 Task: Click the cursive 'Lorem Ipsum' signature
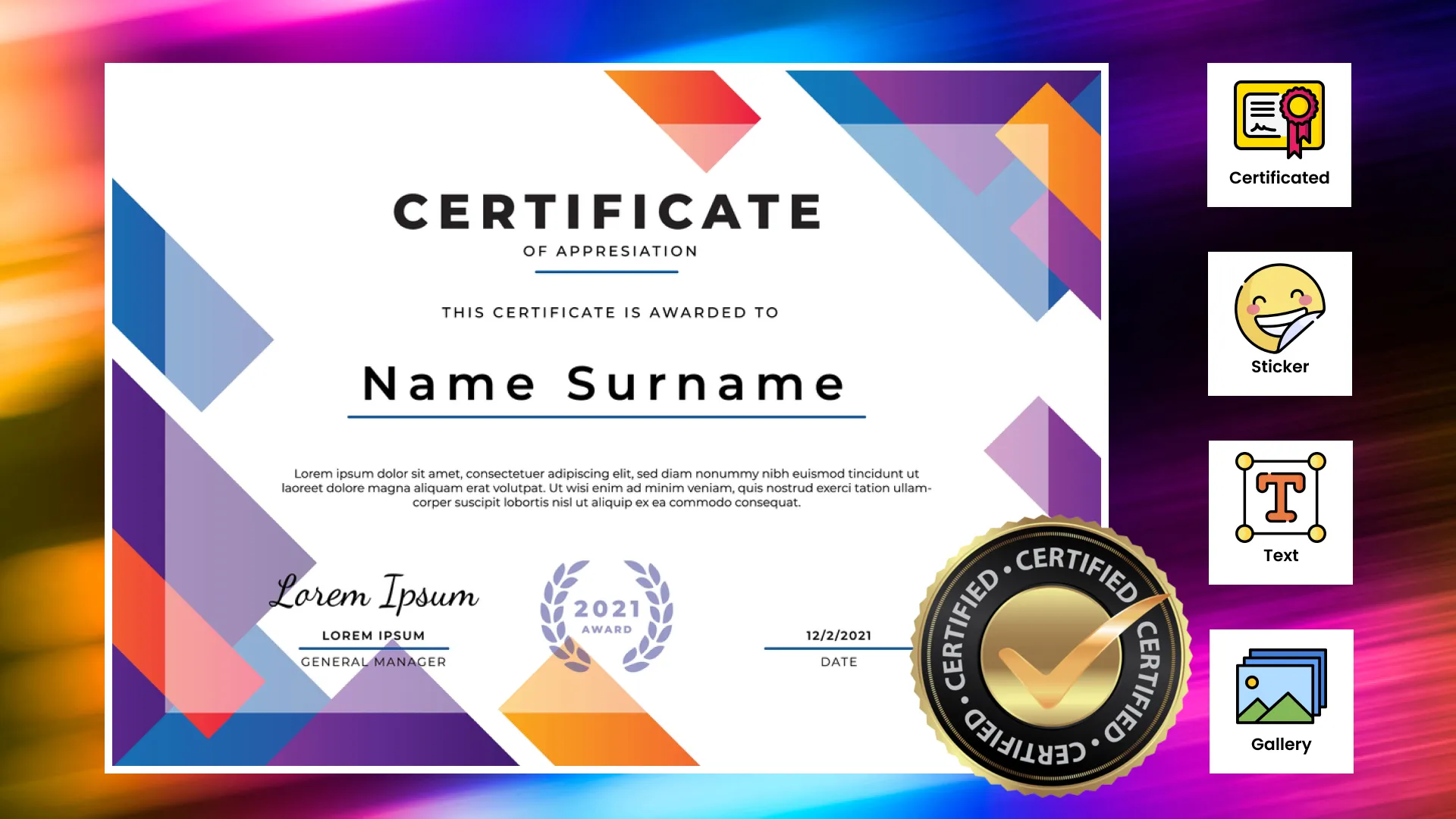click(374, 593)
